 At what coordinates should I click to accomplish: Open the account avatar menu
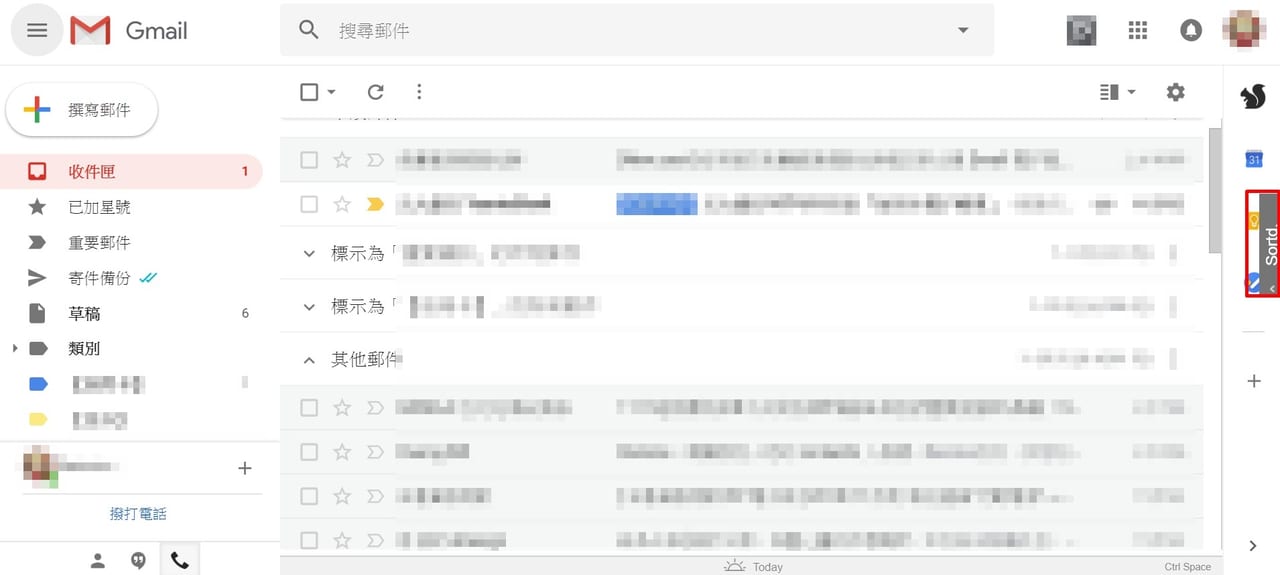pos(1245,30)
